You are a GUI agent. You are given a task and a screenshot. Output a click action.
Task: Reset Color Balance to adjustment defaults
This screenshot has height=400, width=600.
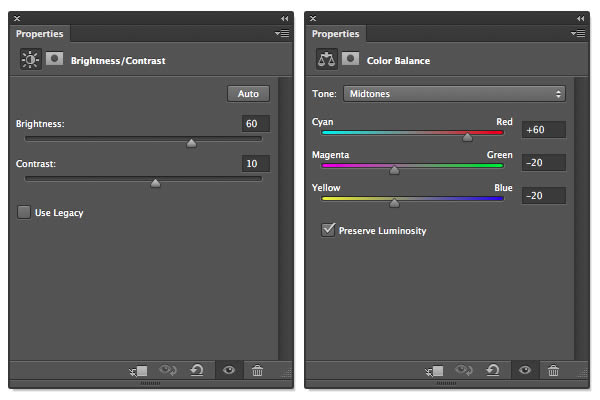click(493, 370)
